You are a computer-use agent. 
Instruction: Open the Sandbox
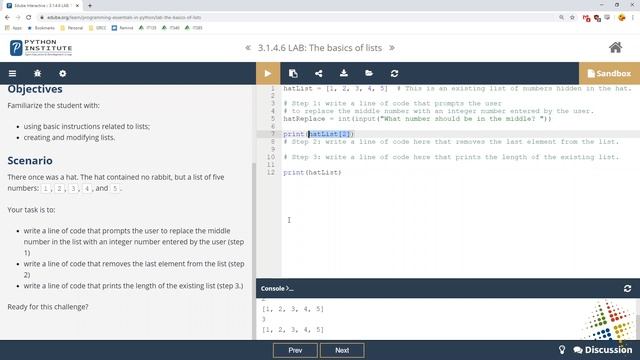pyautogui.click(x=609, y=73)
